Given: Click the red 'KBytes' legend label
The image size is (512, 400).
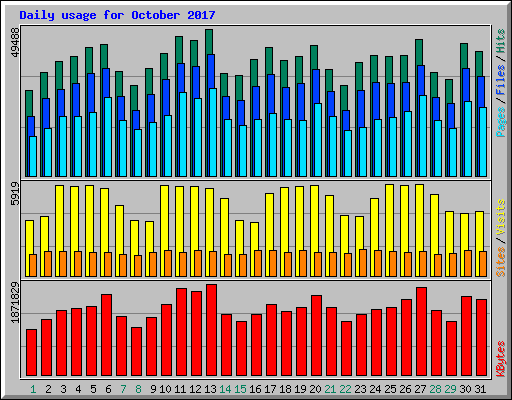Looking at the screenshot, I should [x=501, y=359].
